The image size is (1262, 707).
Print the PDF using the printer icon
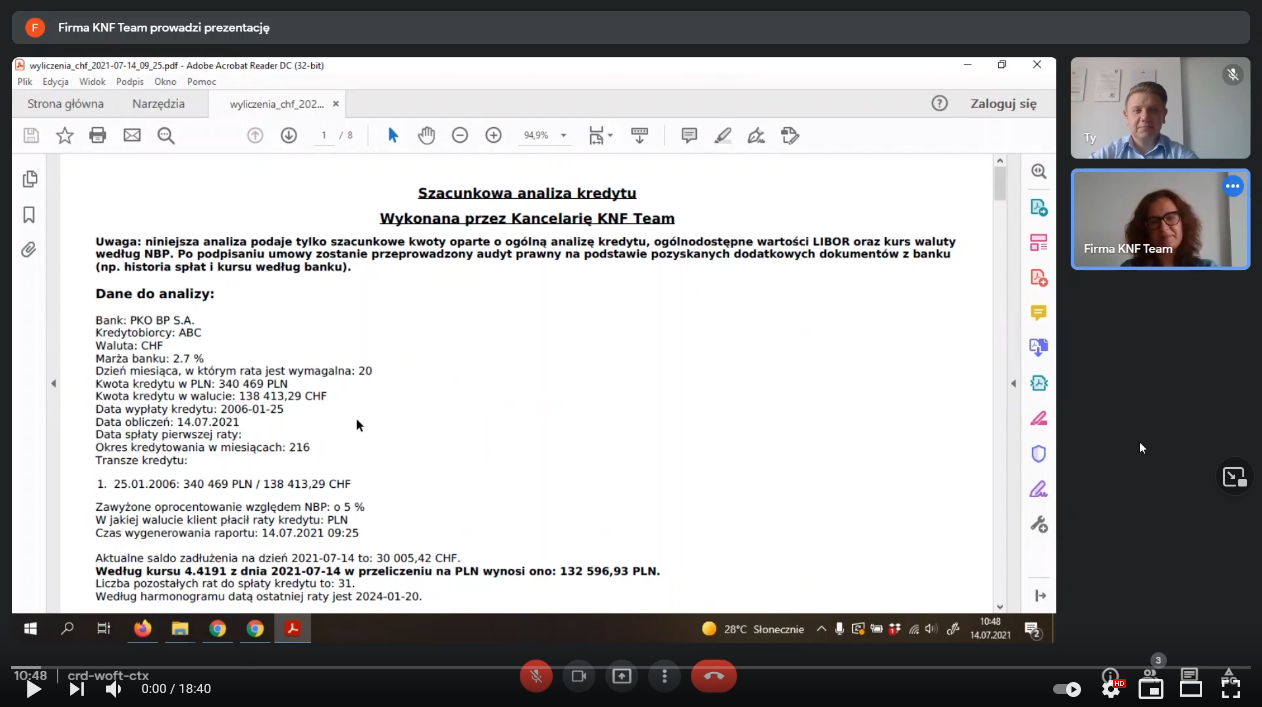click(x=97, y=135)
